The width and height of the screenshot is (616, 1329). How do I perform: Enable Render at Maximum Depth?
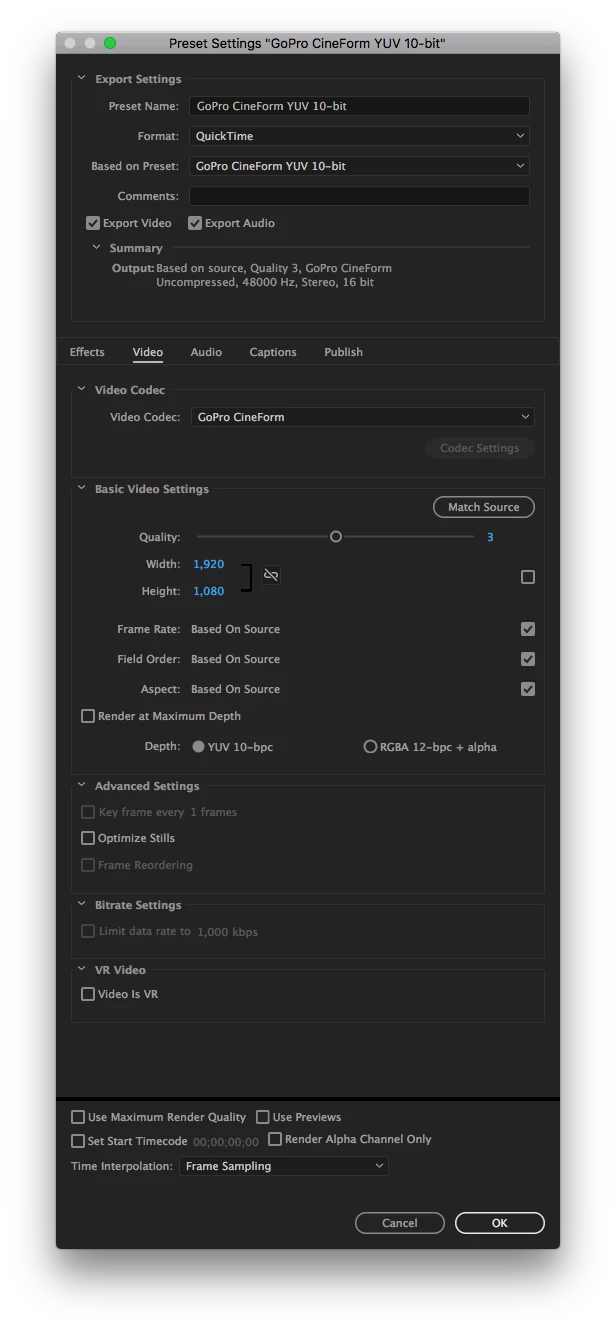click(x=88, y=716)
